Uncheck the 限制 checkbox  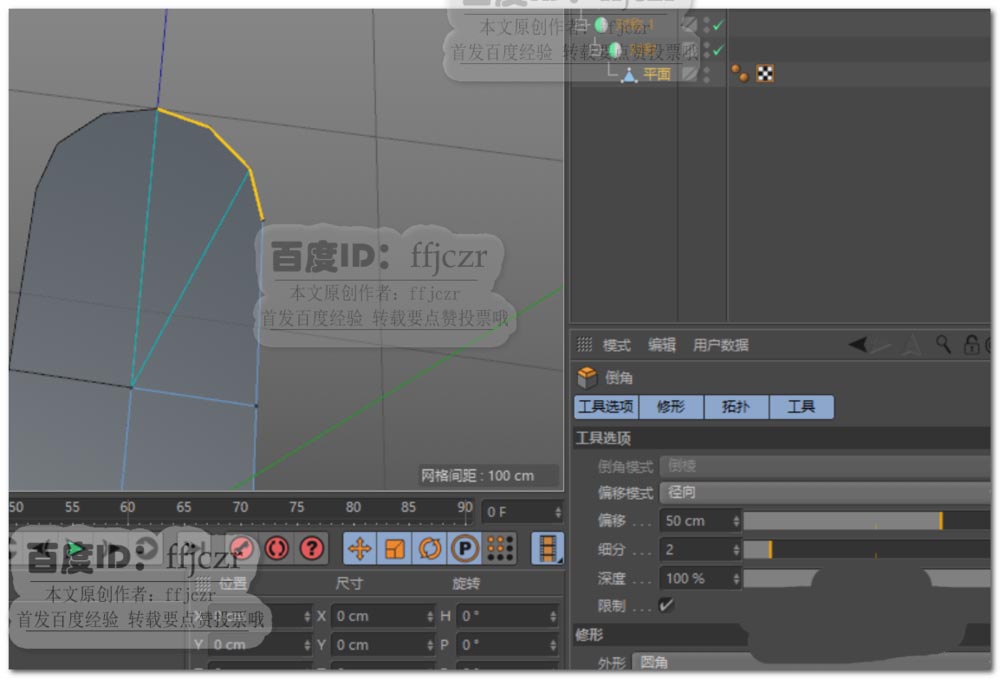point(666,605)
